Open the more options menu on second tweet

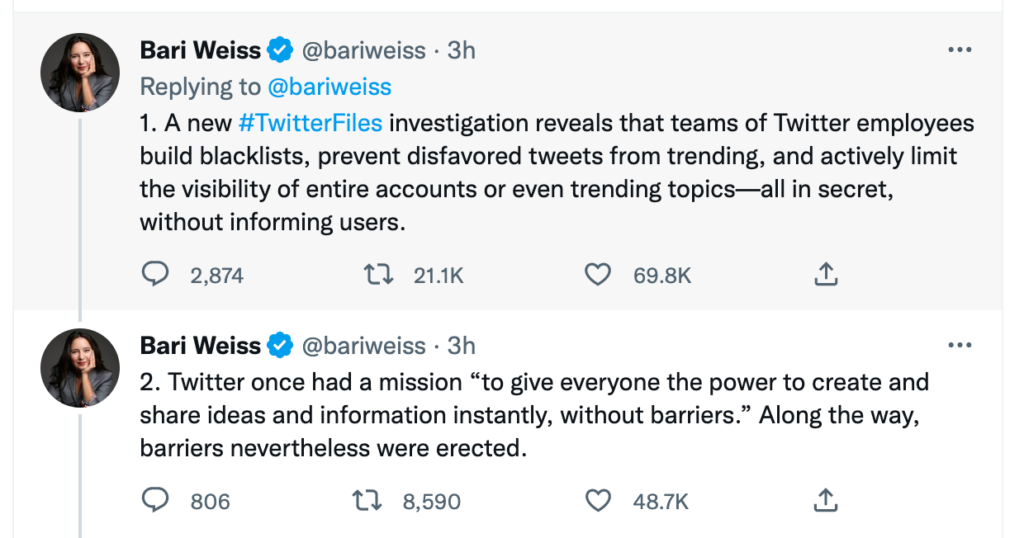pyautogui.click(x=959, y=345)
